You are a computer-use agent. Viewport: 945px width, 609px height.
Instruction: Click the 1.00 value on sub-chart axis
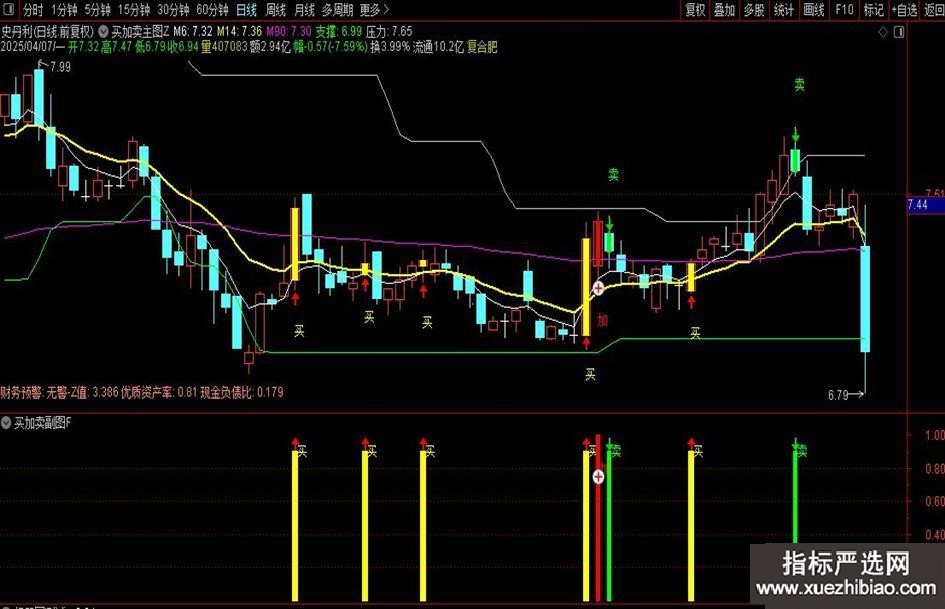tap(935, 435)
